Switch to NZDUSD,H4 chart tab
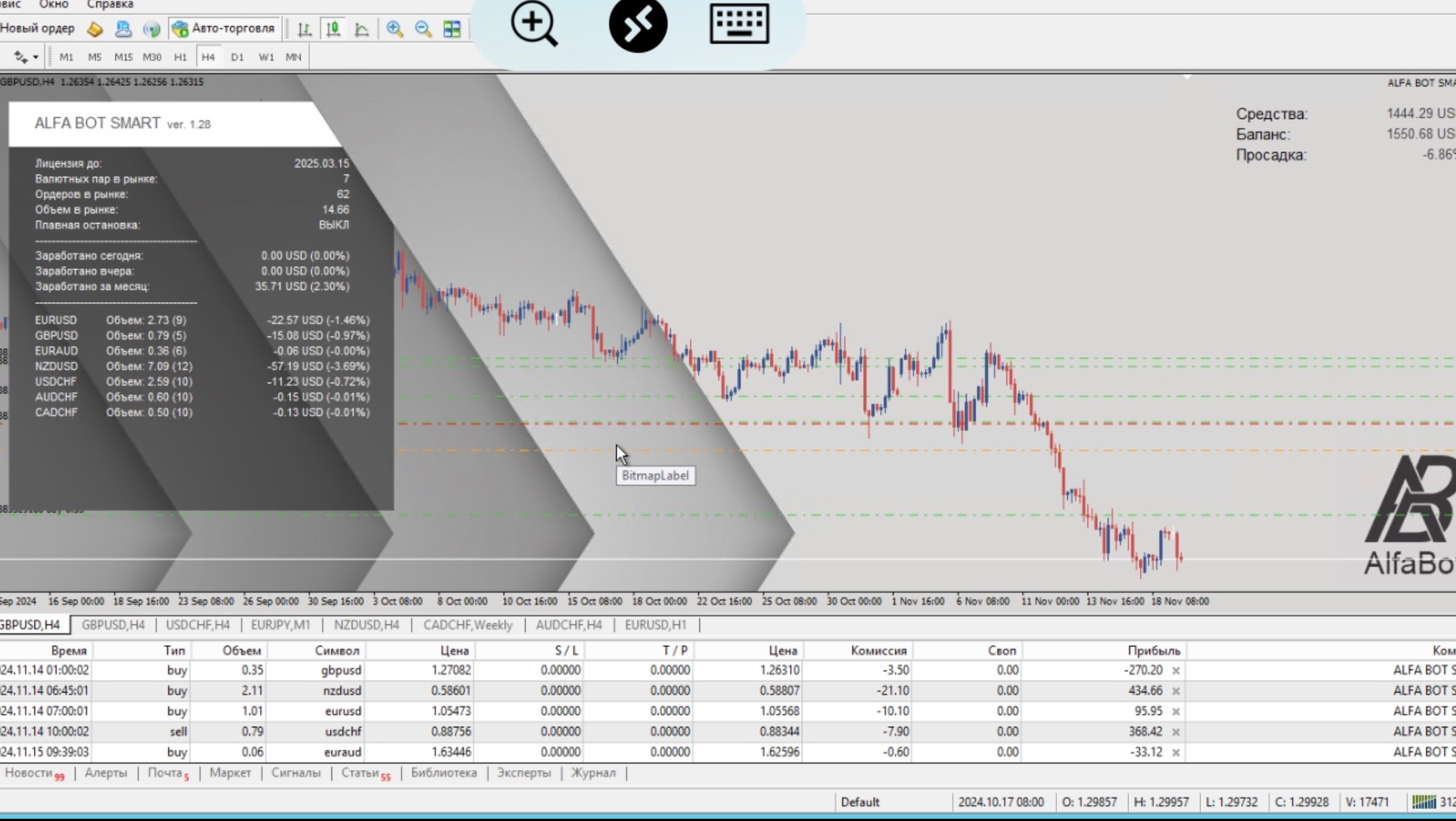Image resolution: width=1456 pixels, height=821 pixels. click(x=366, y=625)
